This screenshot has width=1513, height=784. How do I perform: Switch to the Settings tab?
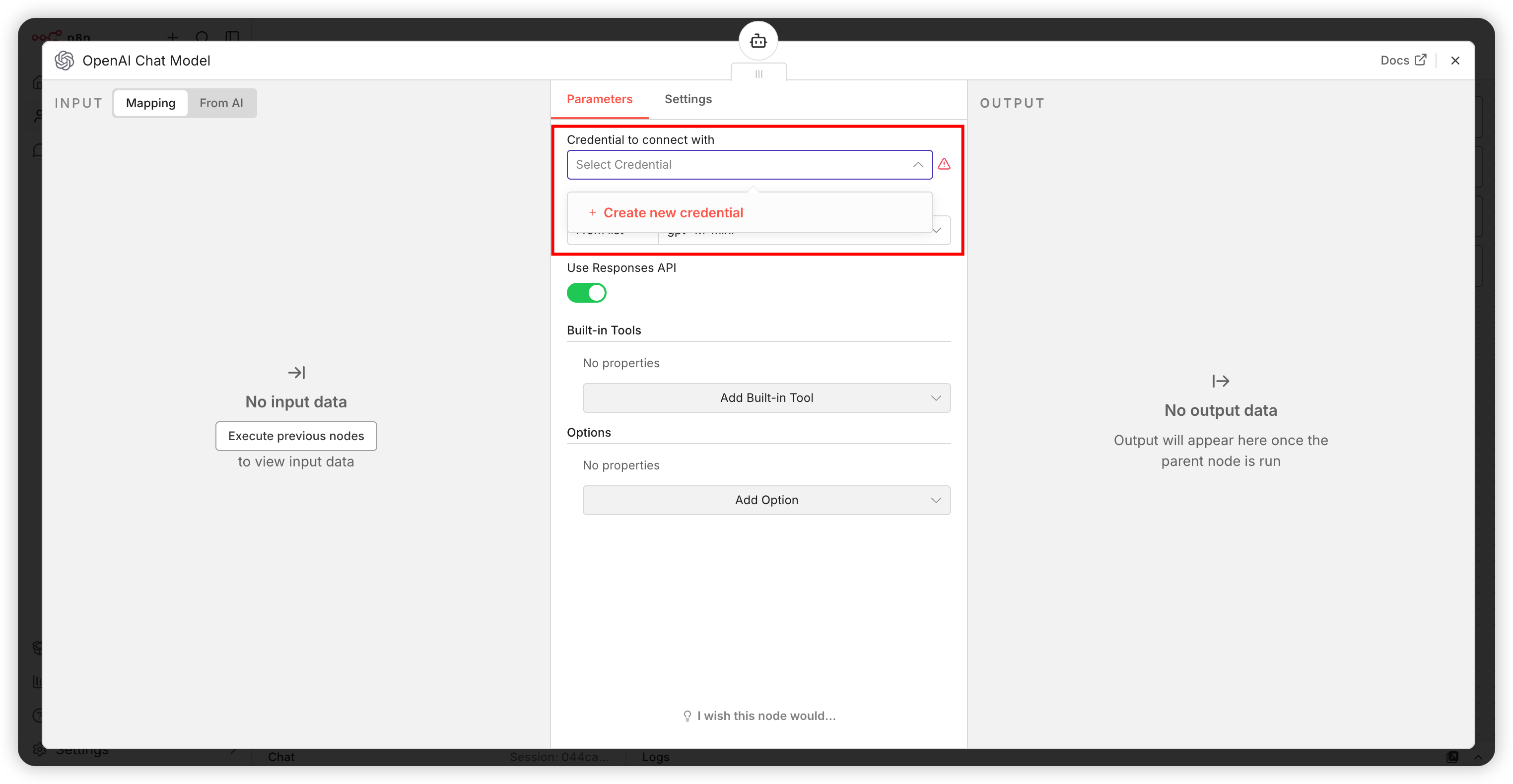688,99
